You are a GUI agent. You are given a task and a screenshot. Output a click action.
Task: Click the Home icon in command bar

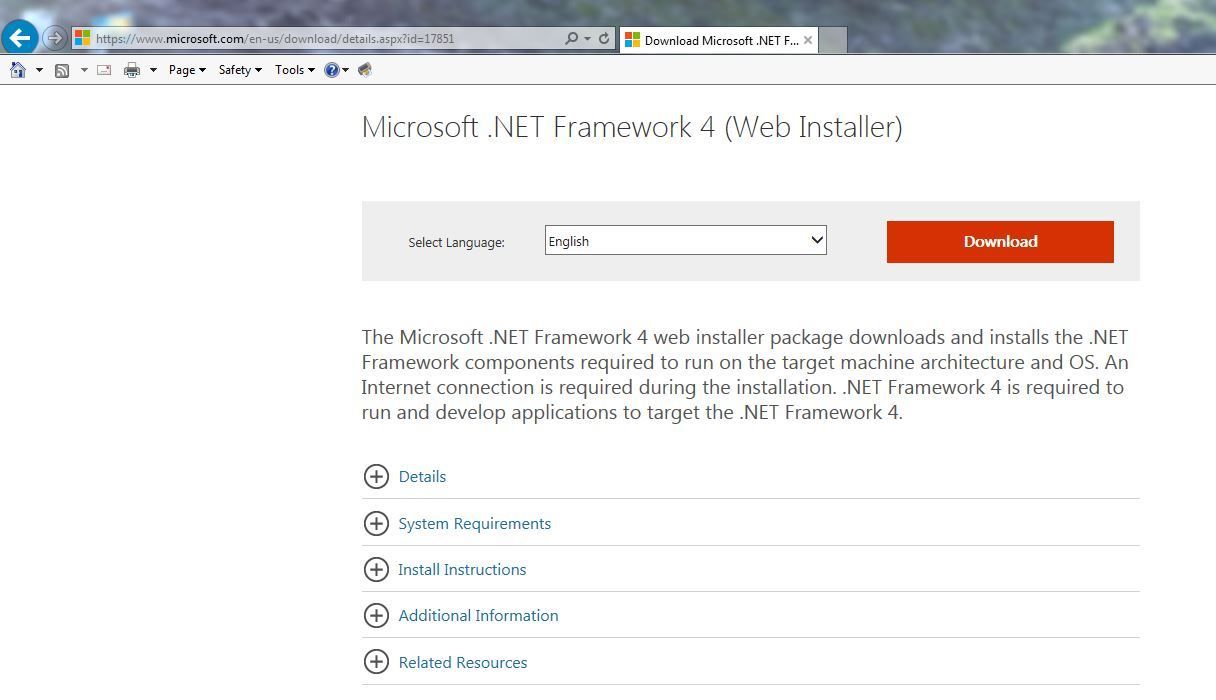(x=18, y=70)
